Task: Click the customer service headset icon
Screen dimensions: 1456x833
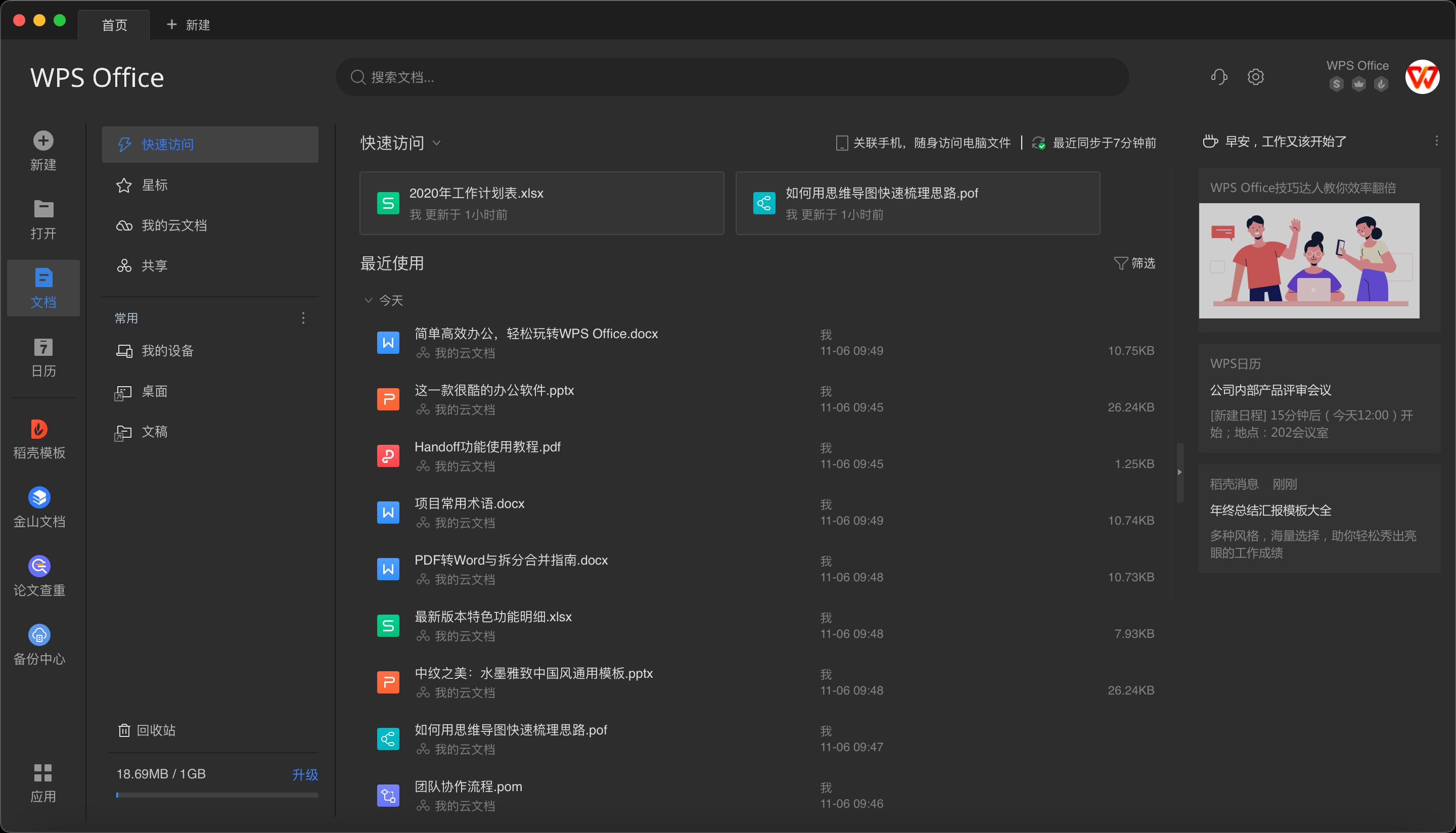Action: click(x=1218, y=76)
